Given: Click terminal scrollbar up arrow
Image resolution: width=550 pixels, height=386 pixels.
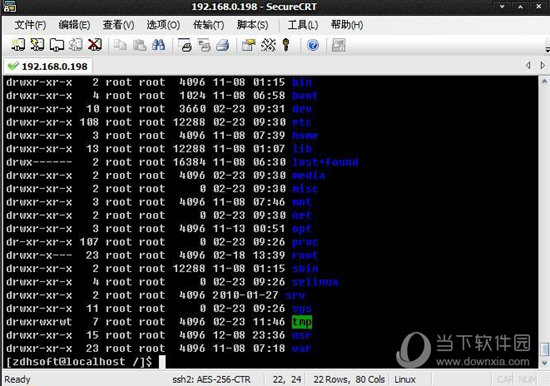Looking at the screenshot, I should pyautogui.click(x=544, y=81).
